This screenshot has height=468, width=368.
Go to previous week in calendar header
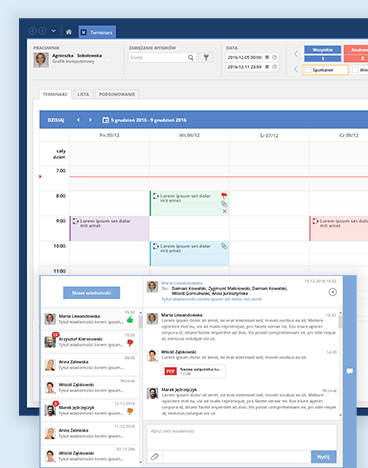tap(78, 120)
